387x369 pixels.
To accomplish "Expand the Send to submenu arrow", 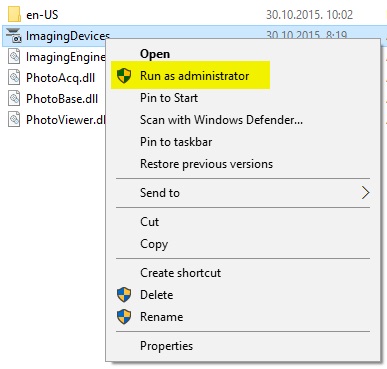I will pos(365,193).
